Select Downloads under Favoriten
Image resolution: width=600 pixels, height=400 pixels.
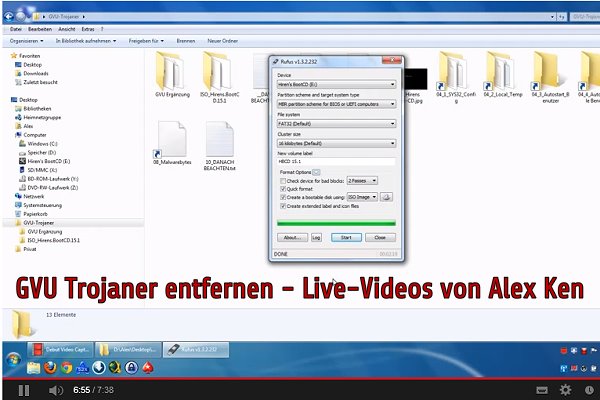[36, 73]
